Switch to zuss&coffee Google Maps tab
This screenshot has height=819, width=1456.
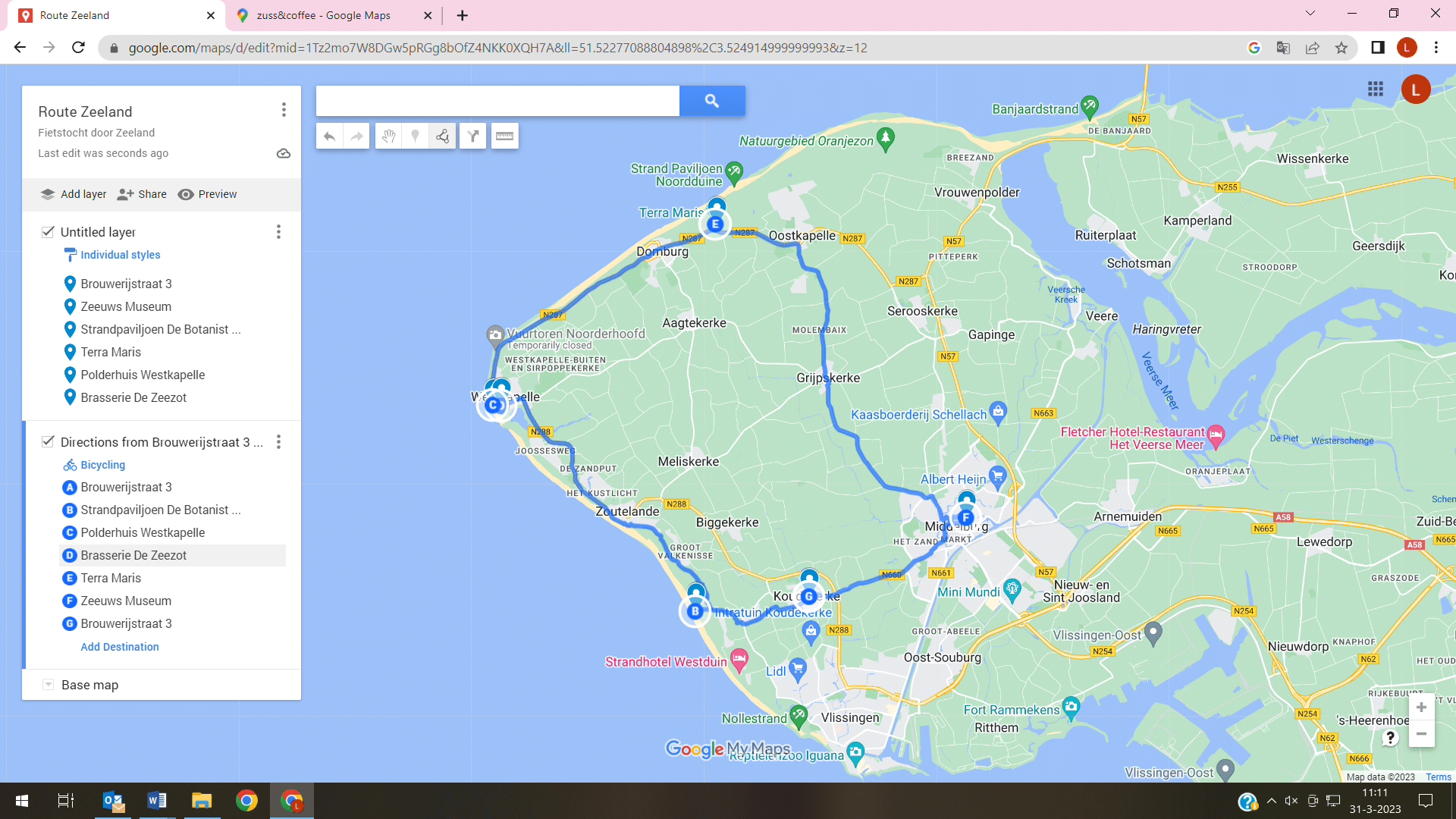tap(324, 15)
